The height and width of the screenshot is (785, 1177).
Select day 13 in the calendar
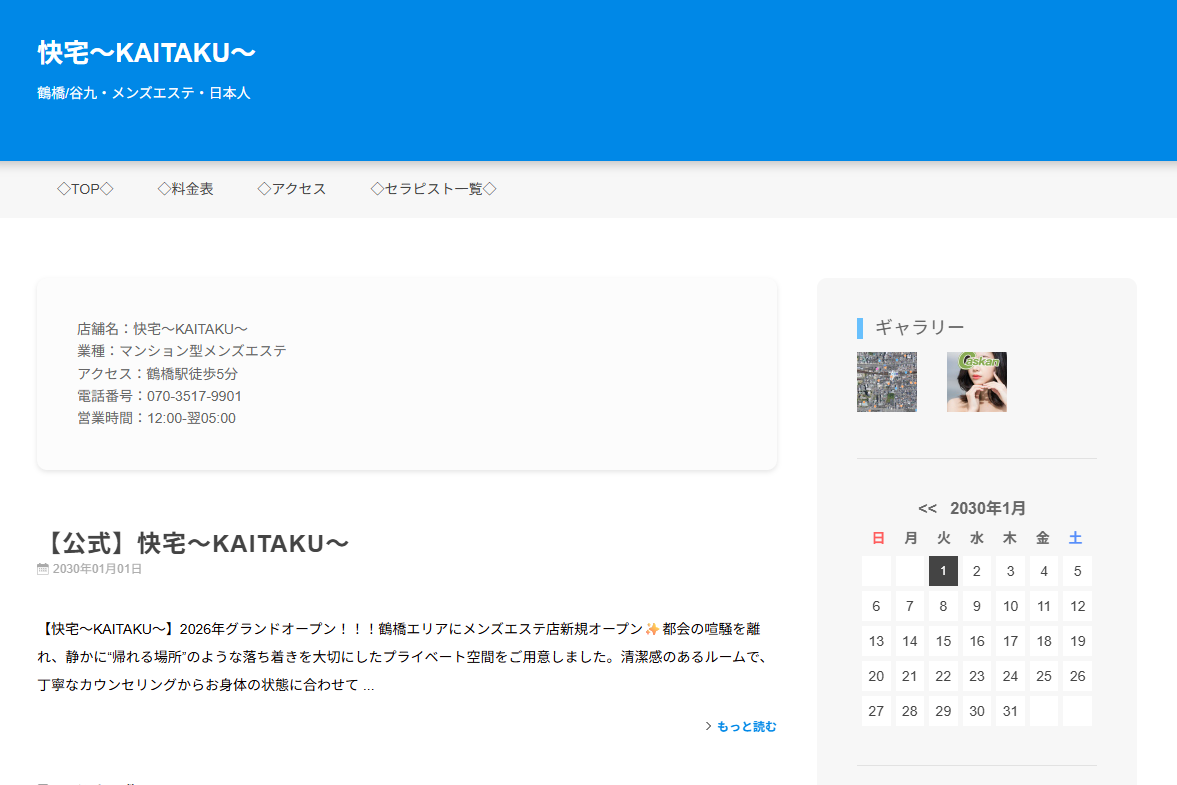coord(876,642)
